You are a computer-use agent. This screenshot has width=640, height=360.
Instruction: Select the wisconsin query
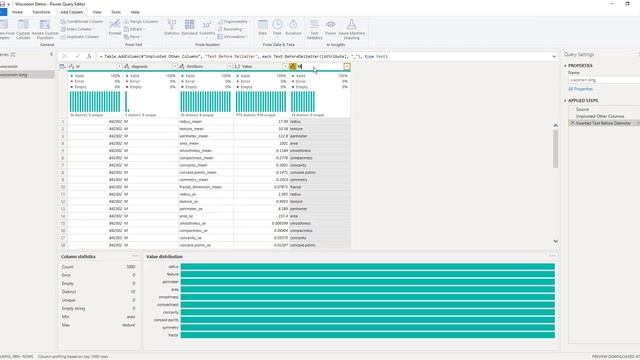27,66
